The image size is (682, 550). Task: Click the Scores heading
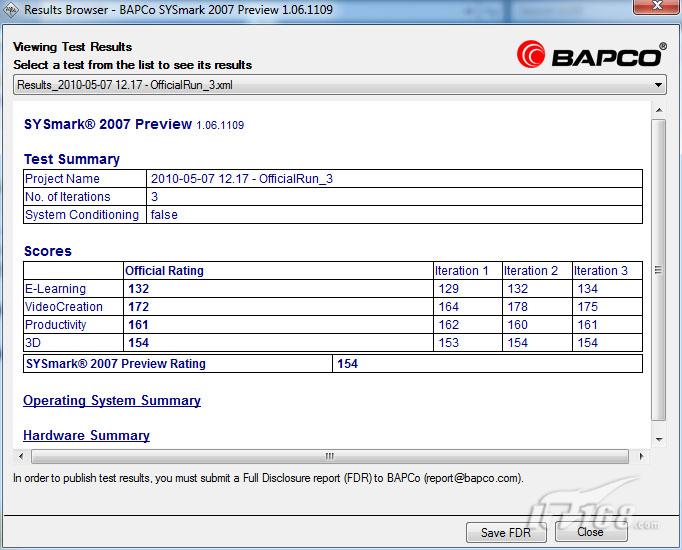click(48, 251)
